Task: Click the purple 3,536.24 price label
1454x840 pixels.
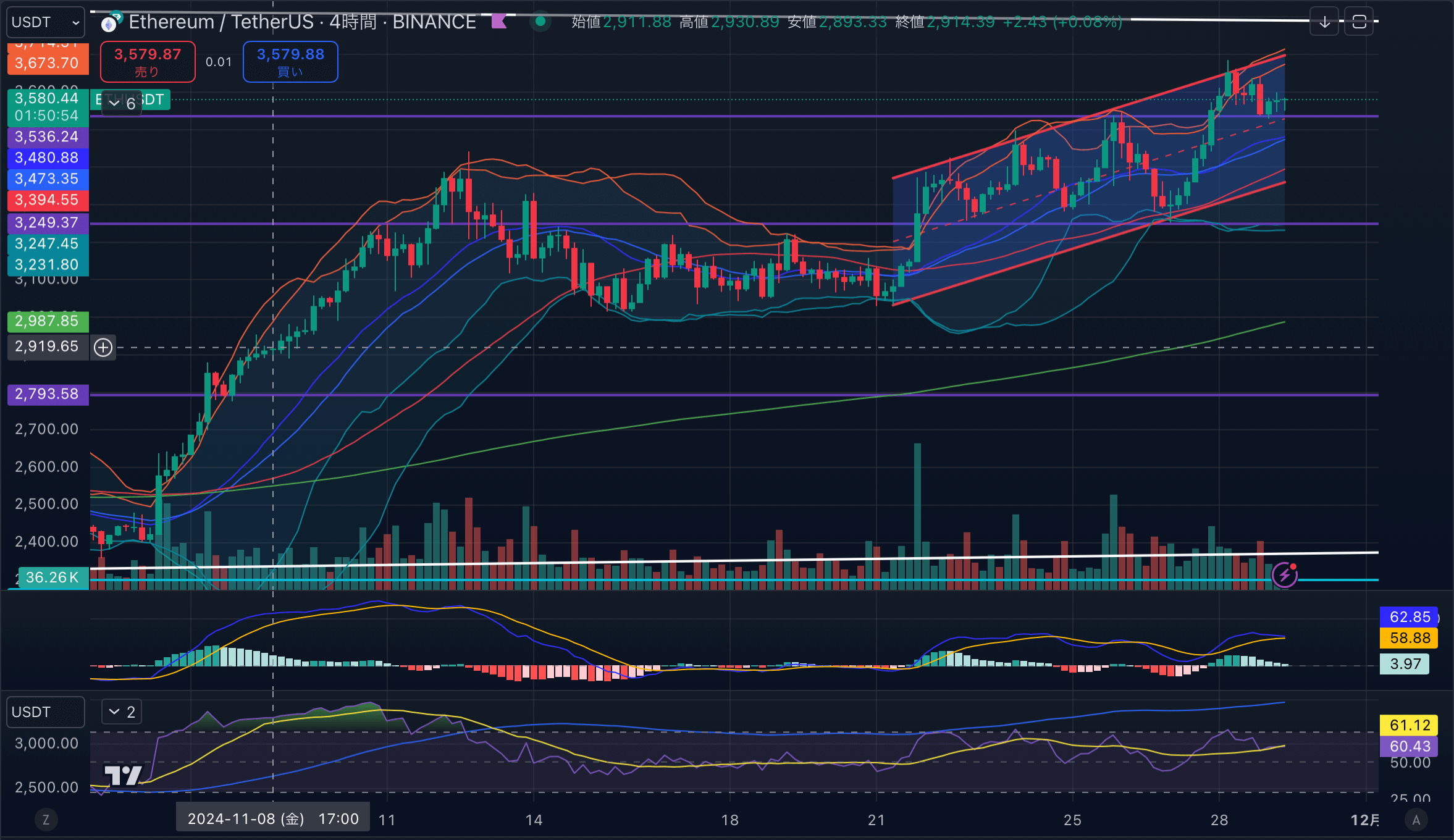Action: point(48,137)
